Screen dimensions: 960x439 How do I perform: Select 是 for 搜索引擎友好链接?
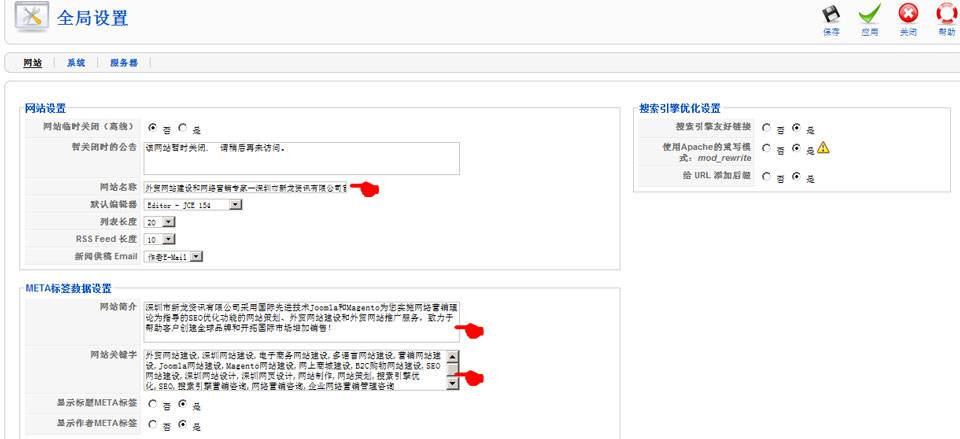tap(796, 128)
